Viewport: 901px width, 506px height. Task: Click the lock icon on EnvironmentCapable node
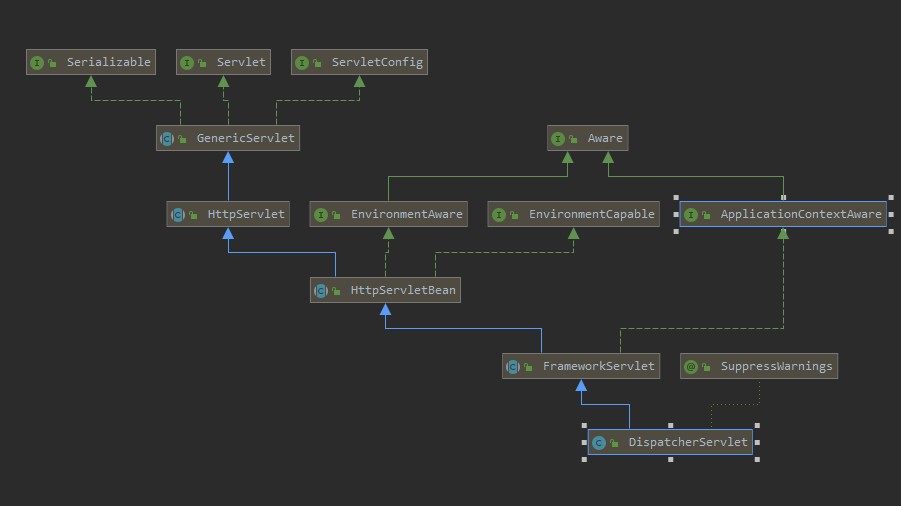coord(514,214)
